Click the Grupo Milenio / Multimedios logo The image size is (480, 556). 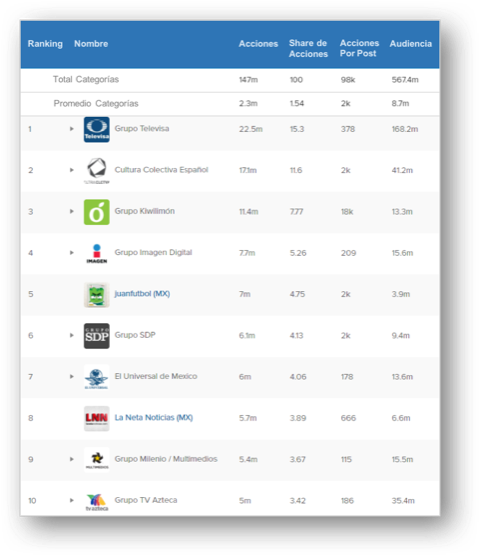coord(96,460)
